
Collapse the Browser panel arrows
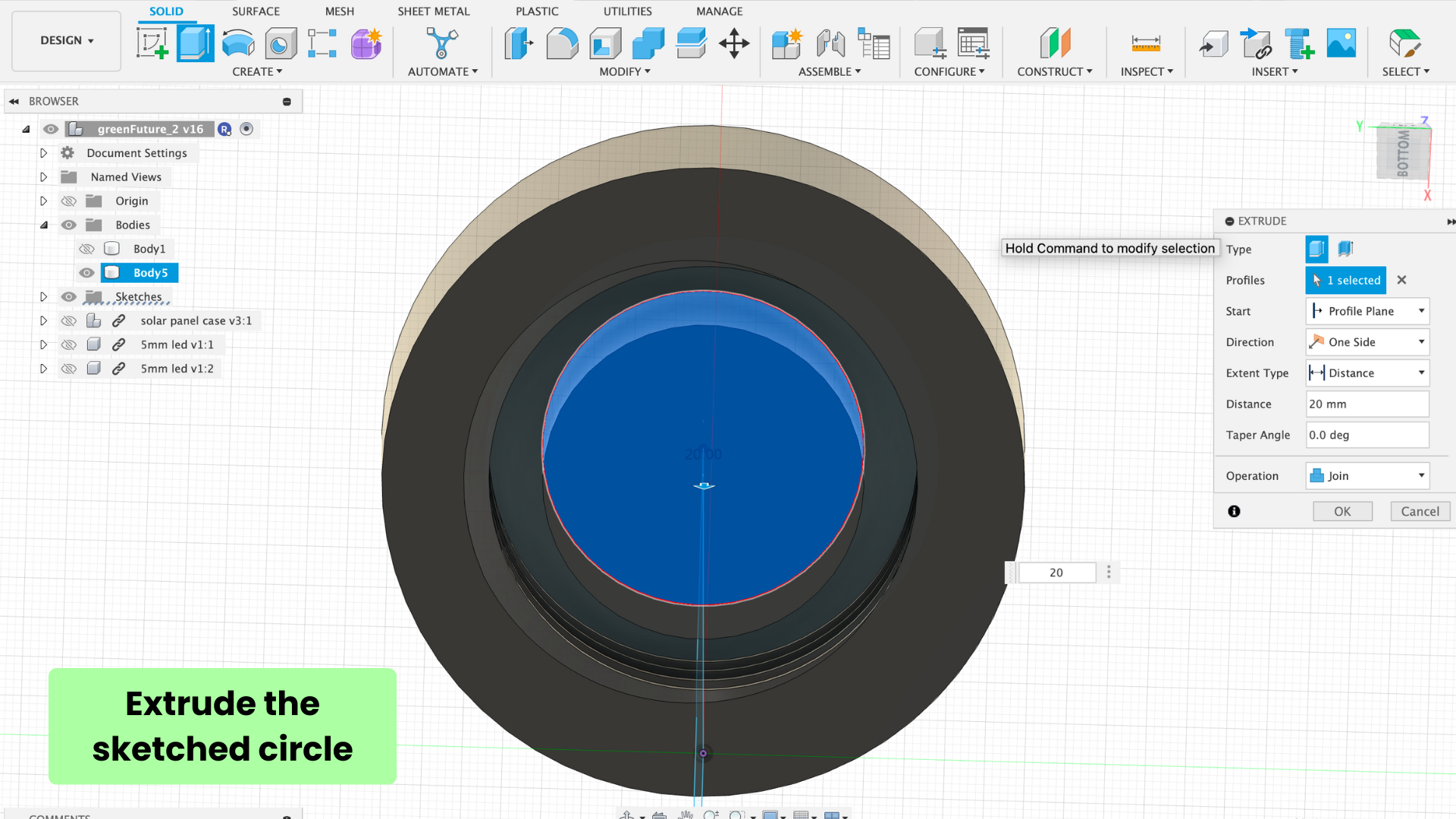pyautogui.click(x=14, y=101)
